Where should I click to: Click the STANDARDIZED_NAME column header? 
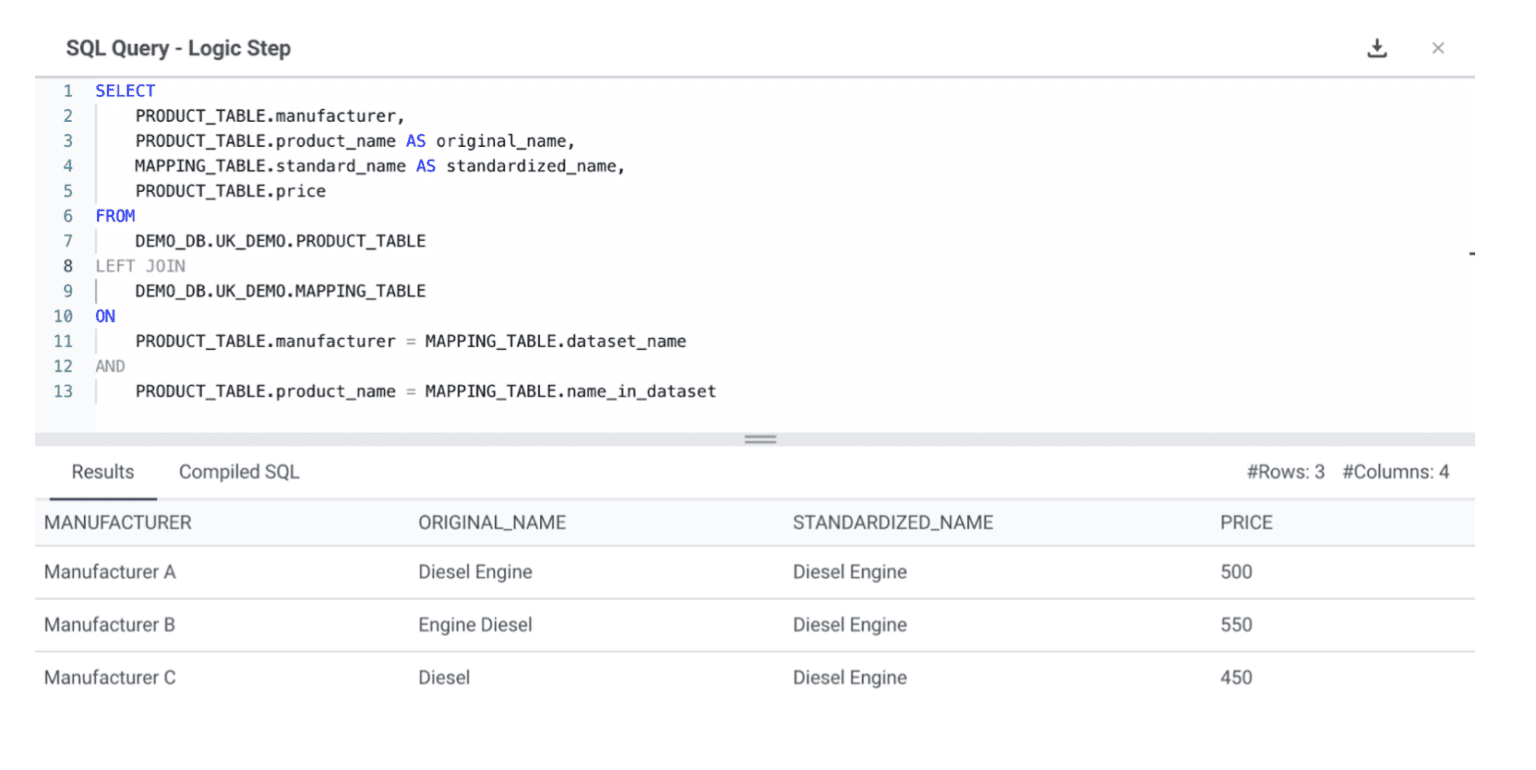(x=893, y=522)
